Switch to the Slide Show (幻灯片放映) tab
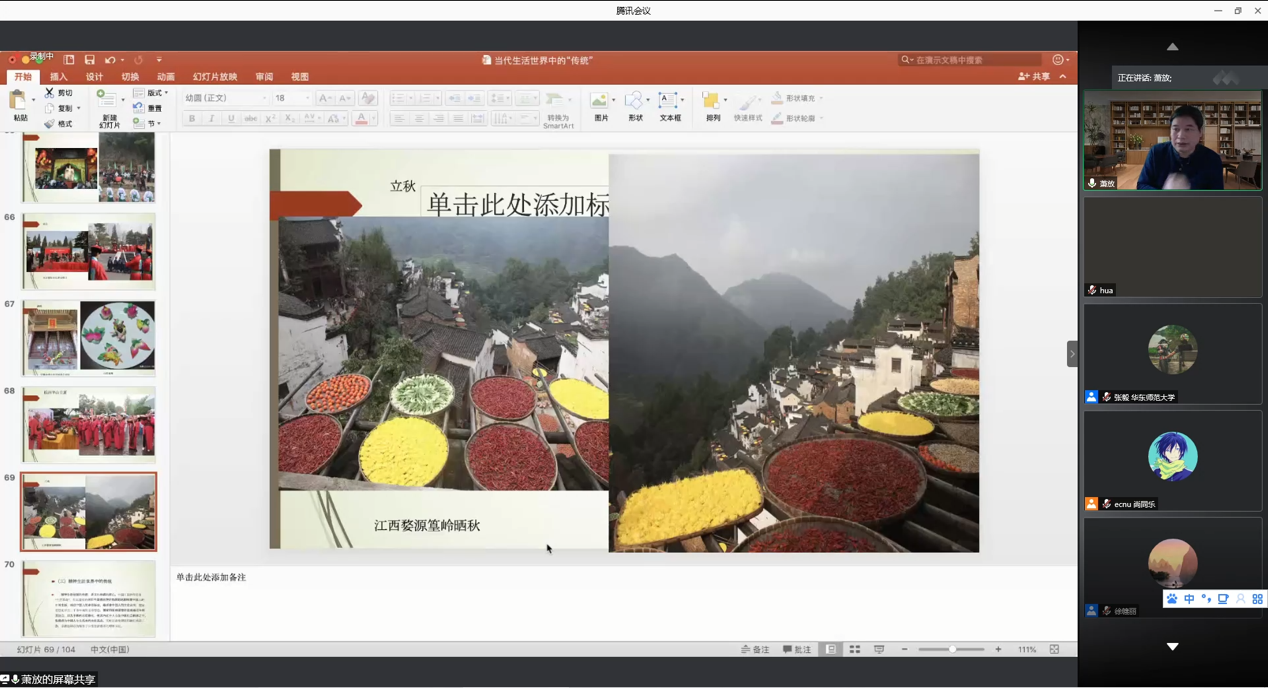1268x688 pixels. coord(215,77)
